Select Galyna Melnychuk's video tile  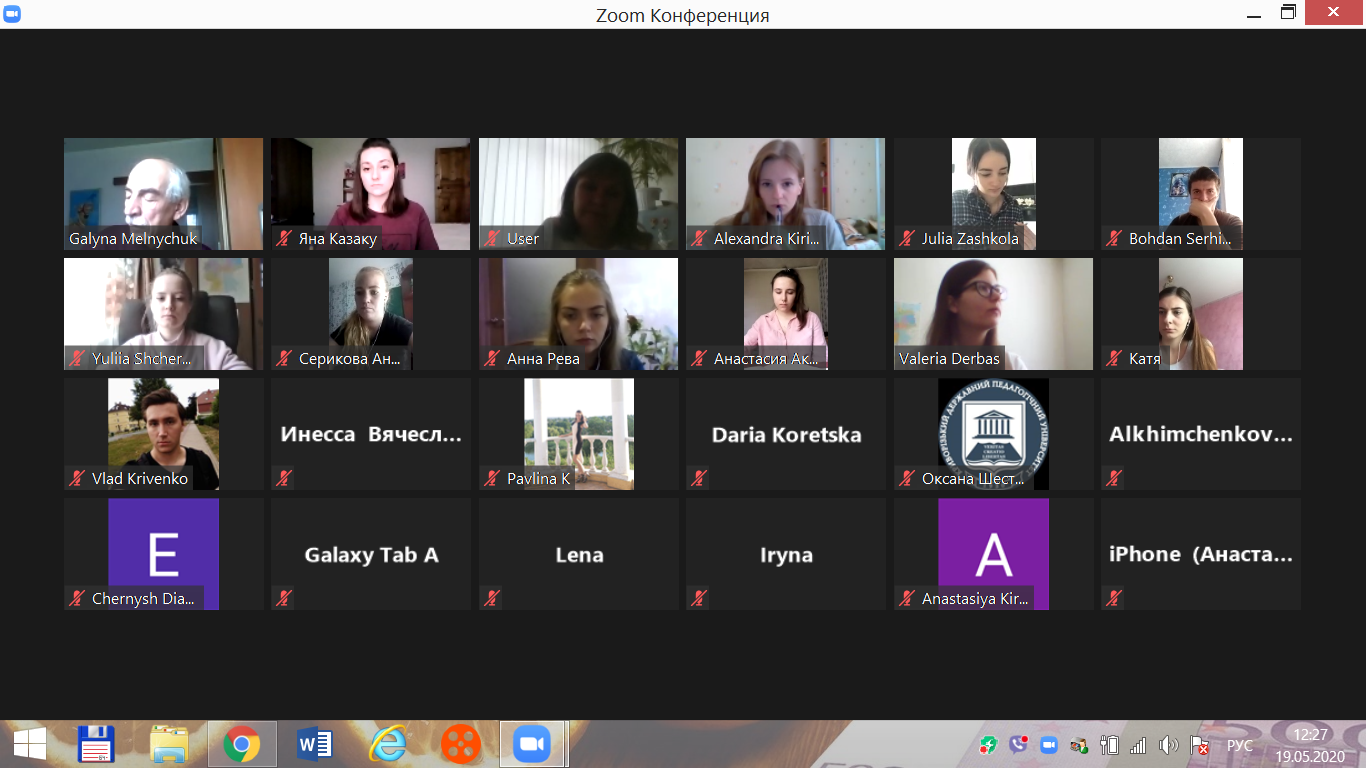coord(163,193)
